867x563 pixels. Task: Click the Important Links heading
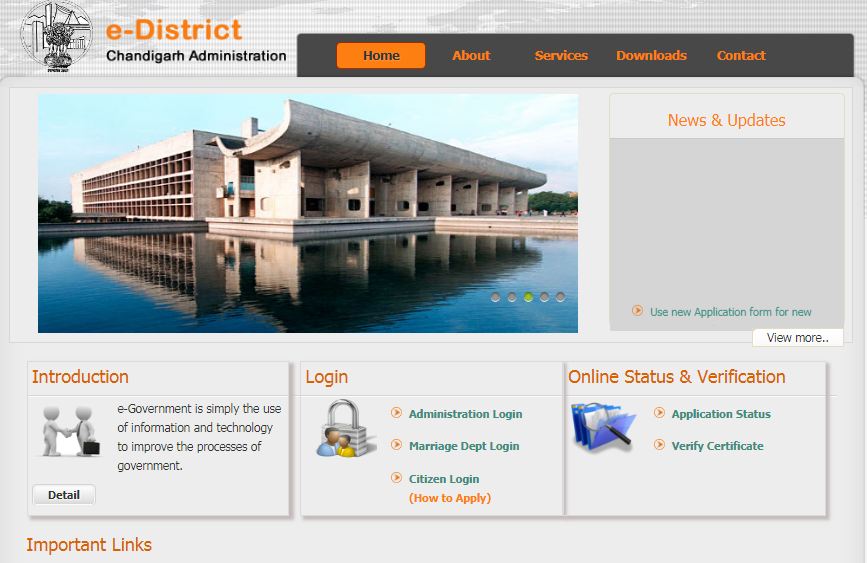(x=89, y=545)
